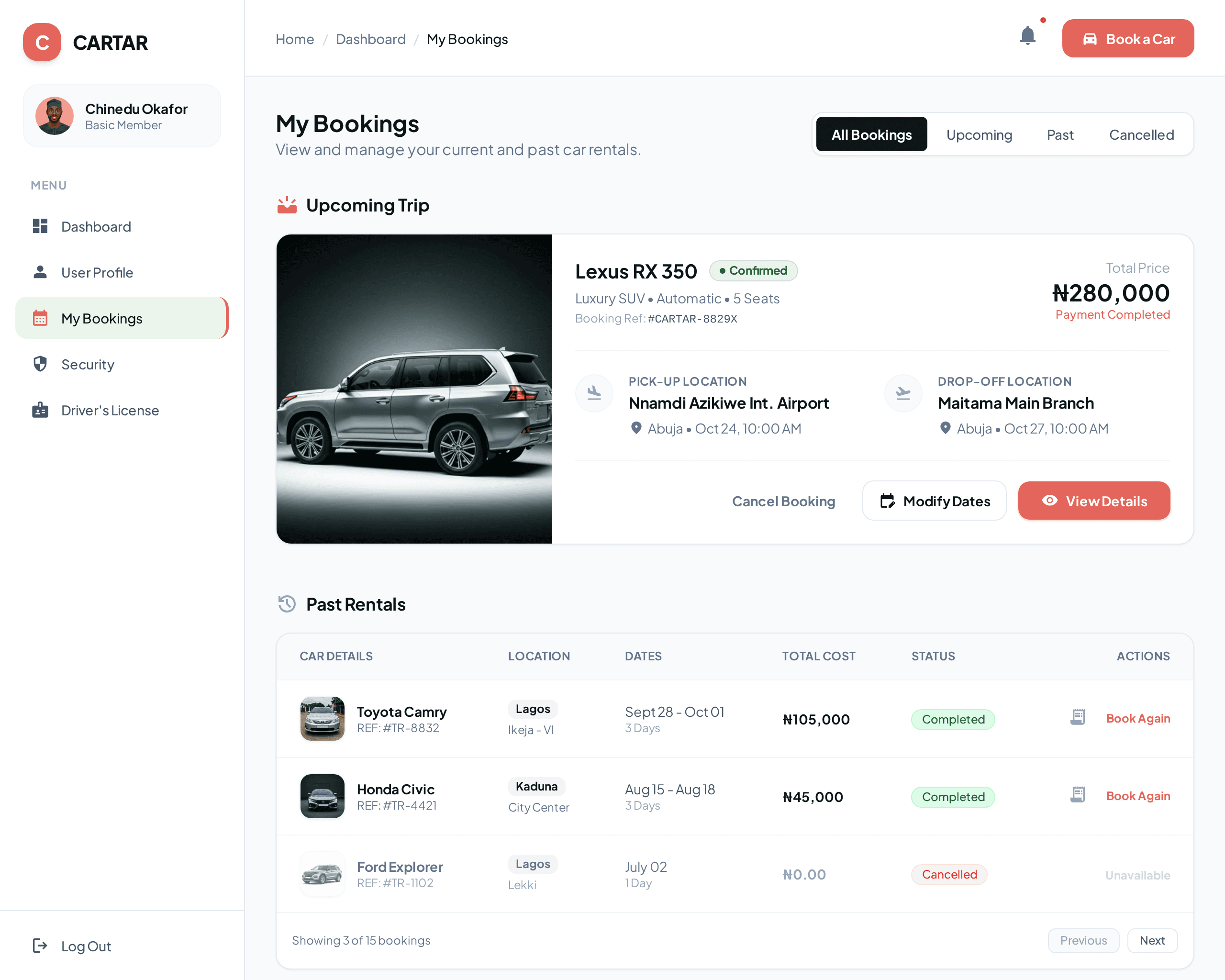Click the Driver's License badge icon

(x=40, y=410)
